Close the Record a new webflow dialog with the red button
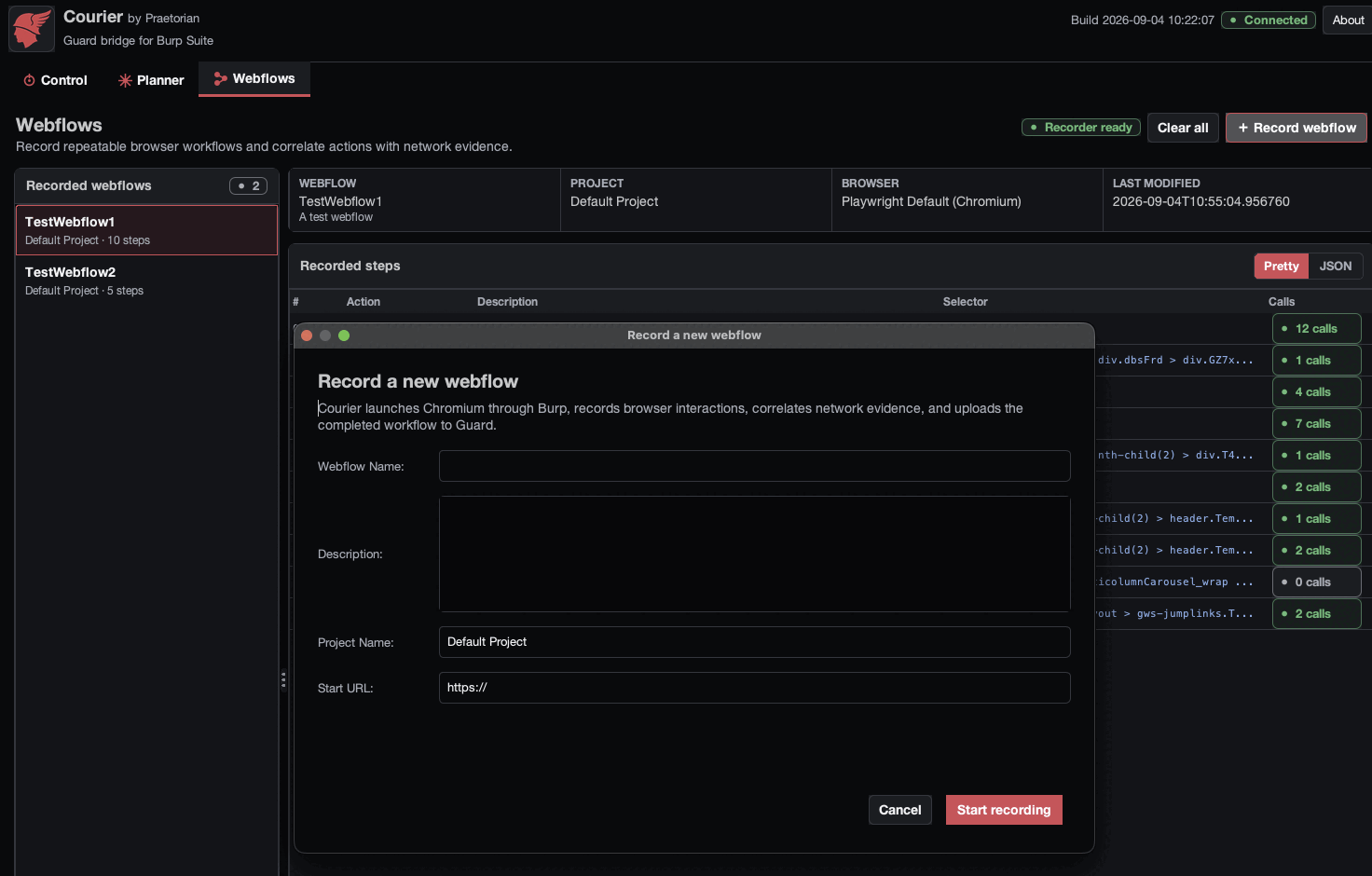 [307, 335]
